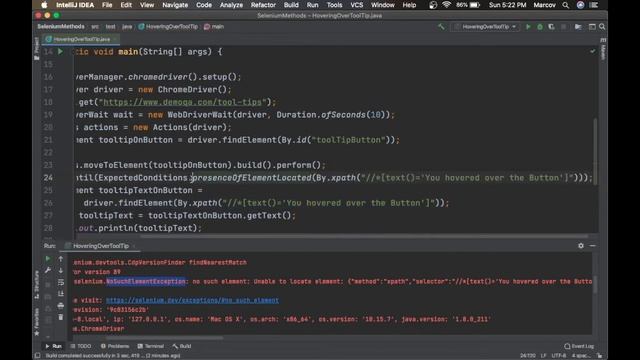Open the selenium.dev exceptions link in console
Screen dimensions: 640x360
(192, 300)
